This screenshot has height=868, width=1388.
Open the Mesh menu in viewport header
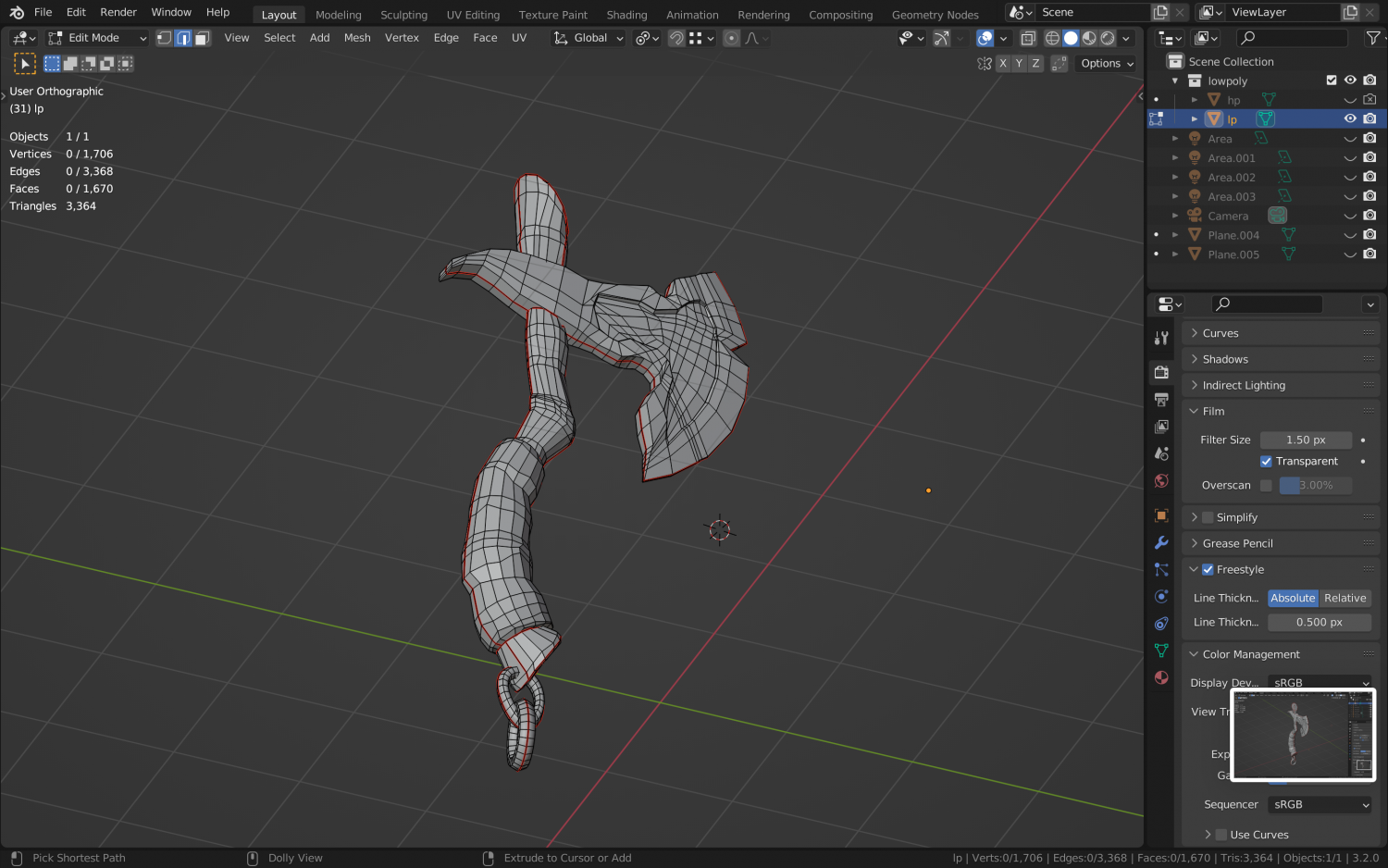(357, 38)
